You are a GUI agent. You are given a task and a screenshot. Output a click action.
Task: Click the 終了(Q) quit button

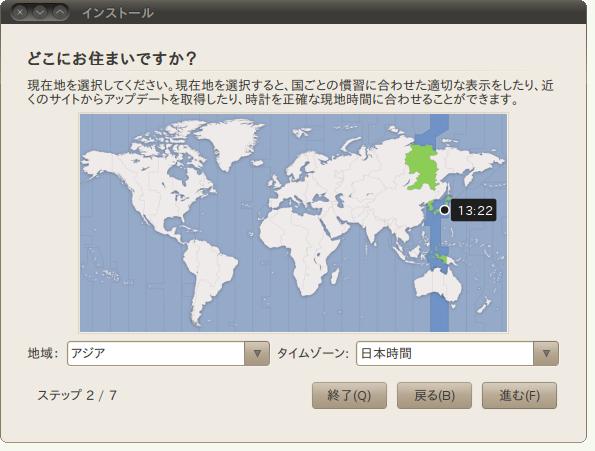349,396
